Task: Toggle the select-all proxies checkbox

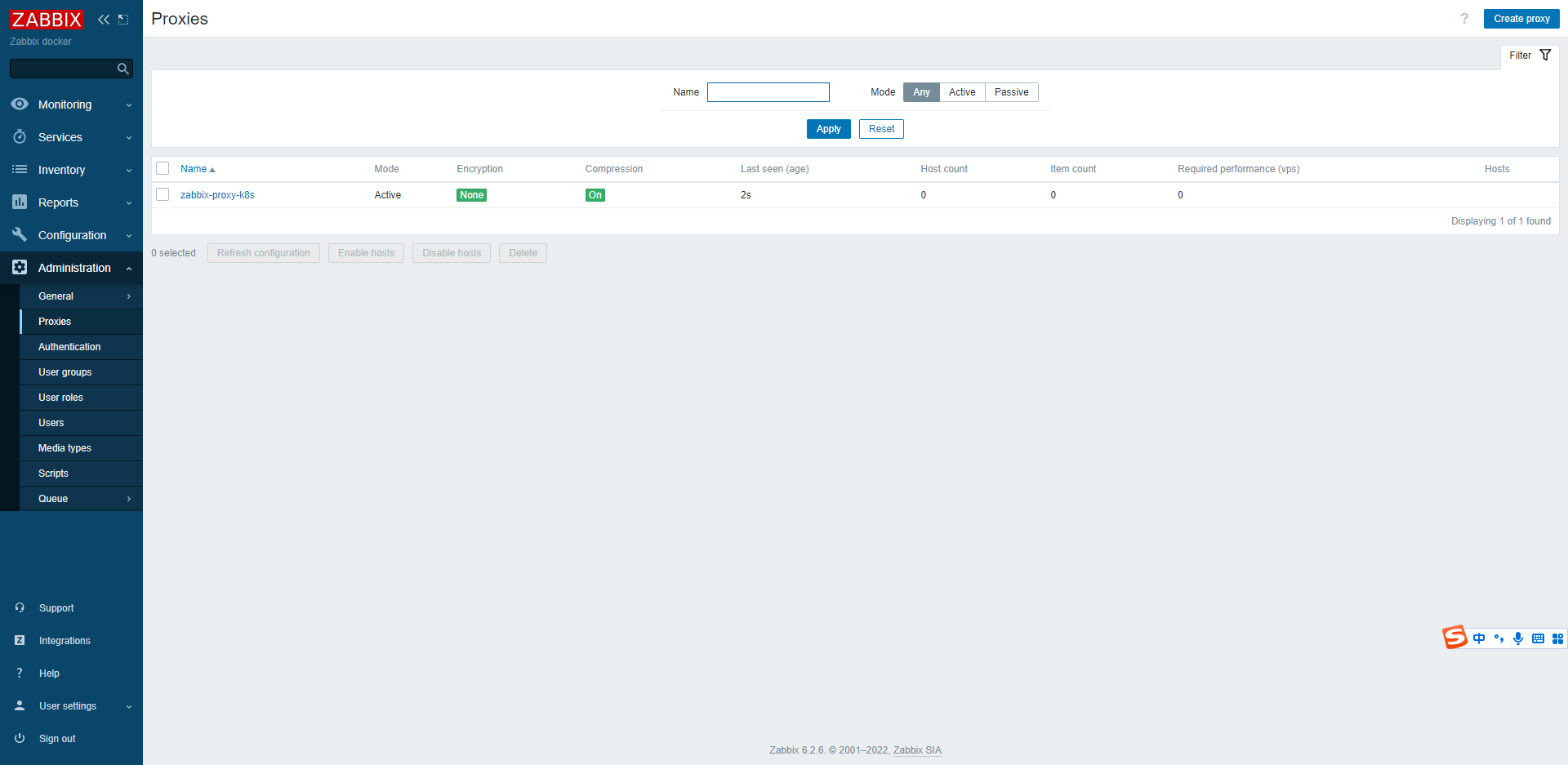Action: point(163,168)
